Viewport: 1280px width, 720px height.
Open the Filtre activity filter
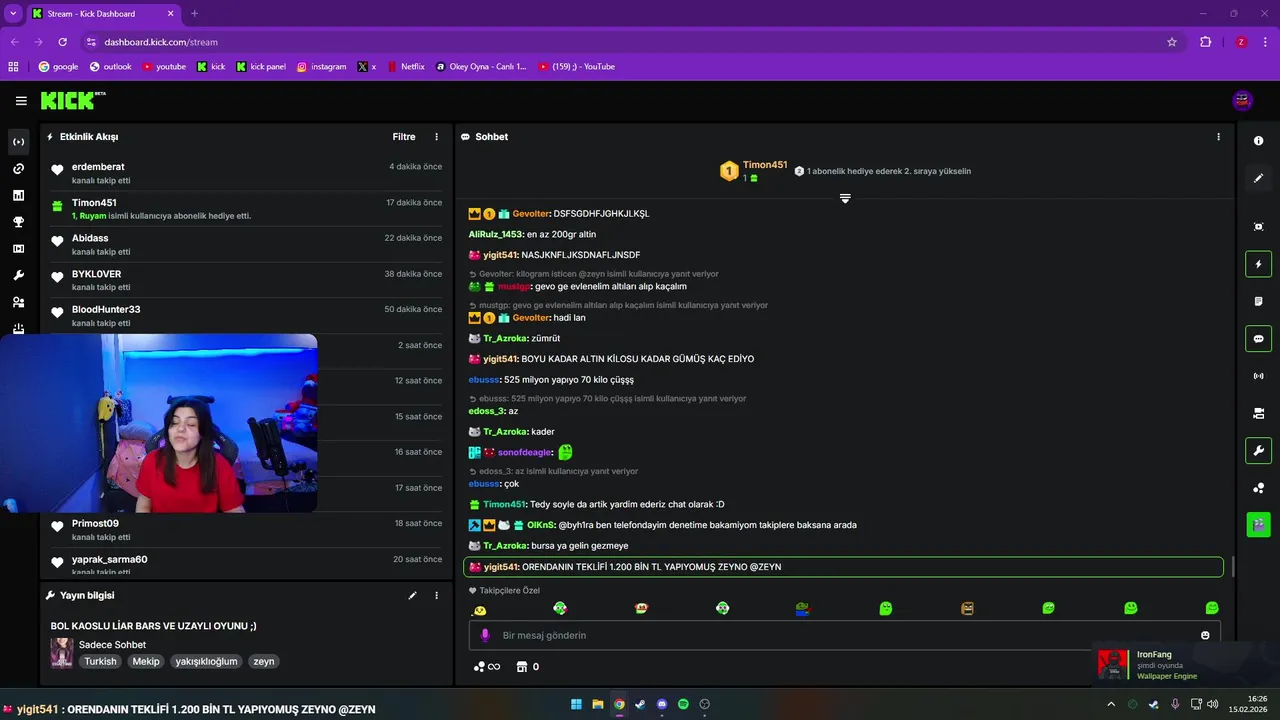pyautogui.click(x=404, y=137)
